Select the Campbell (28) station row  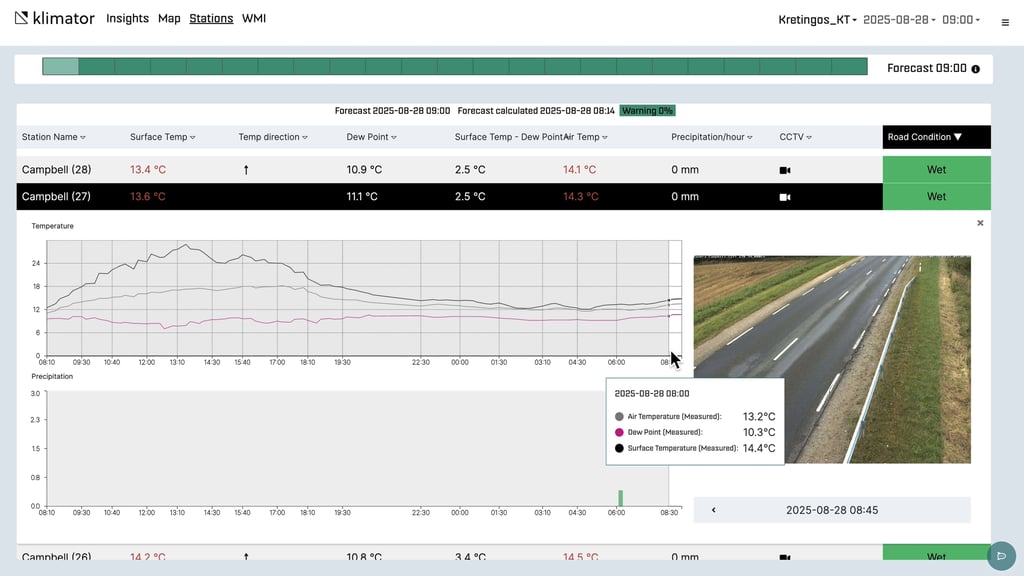(x=56, y=170)
